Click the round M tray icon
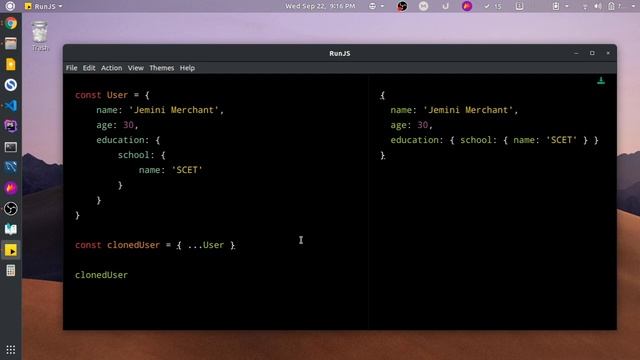 pyautogui.click(x=423, y=6)
